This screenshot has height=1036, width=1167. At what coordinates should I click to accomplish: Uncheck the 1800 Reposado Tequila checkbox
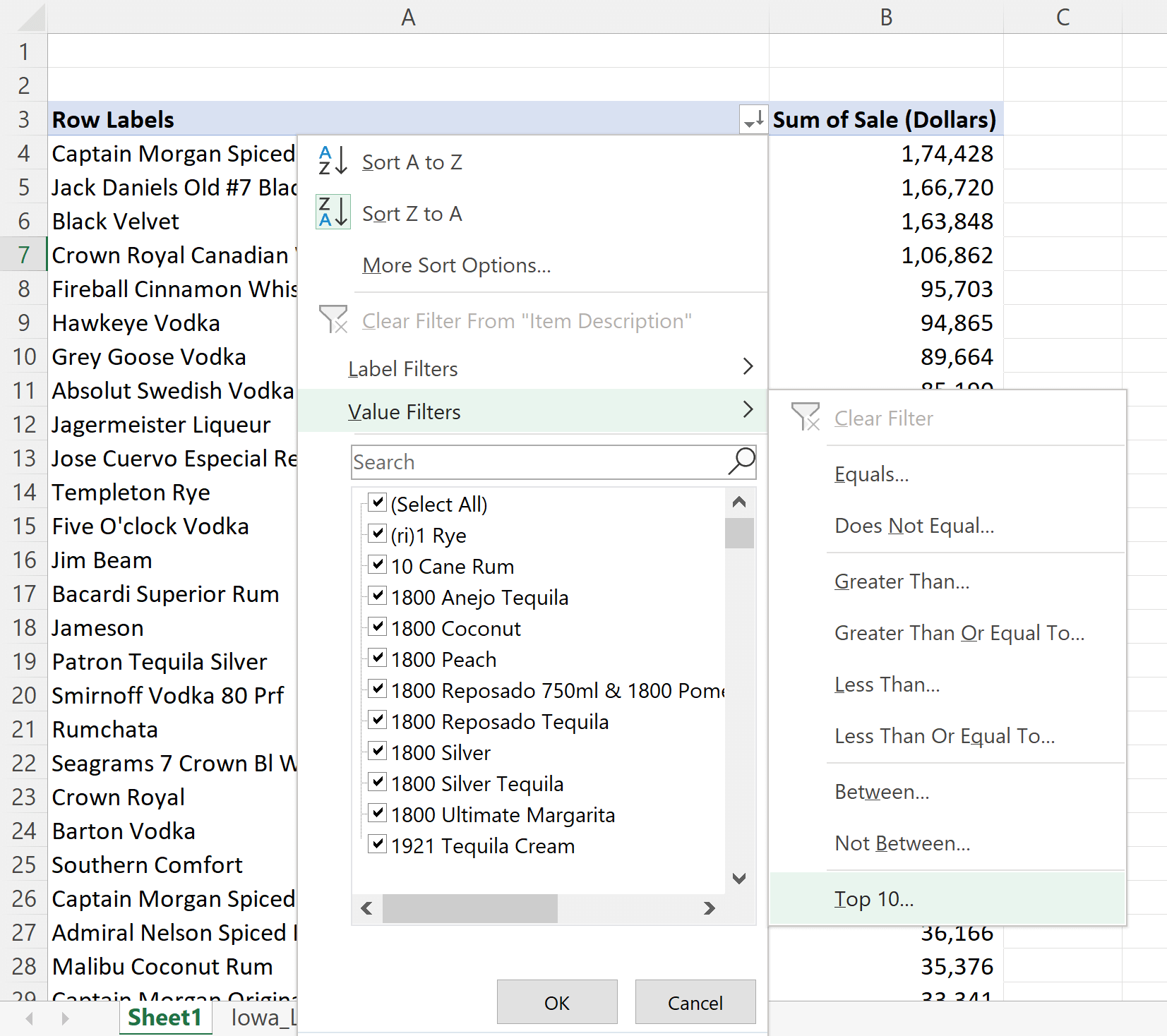[x=378, y=720]
